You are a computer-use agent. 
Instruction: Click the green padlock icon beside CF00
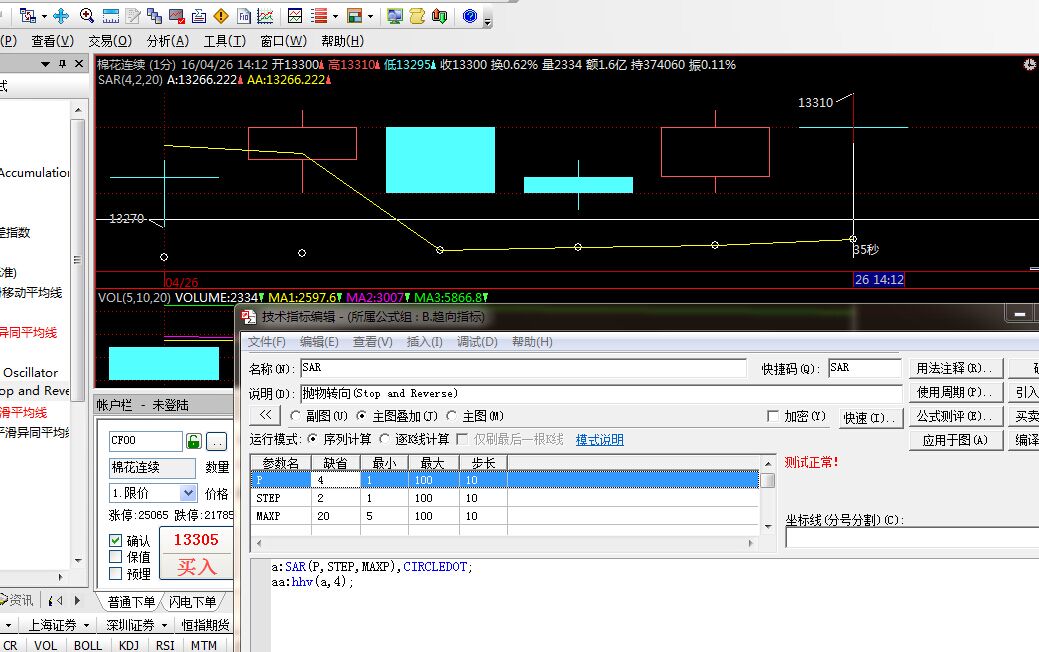194,441
